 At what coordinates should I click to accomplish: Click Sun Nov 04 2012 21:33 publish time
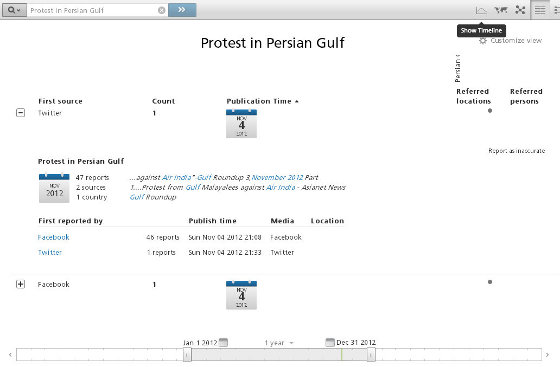225,252
